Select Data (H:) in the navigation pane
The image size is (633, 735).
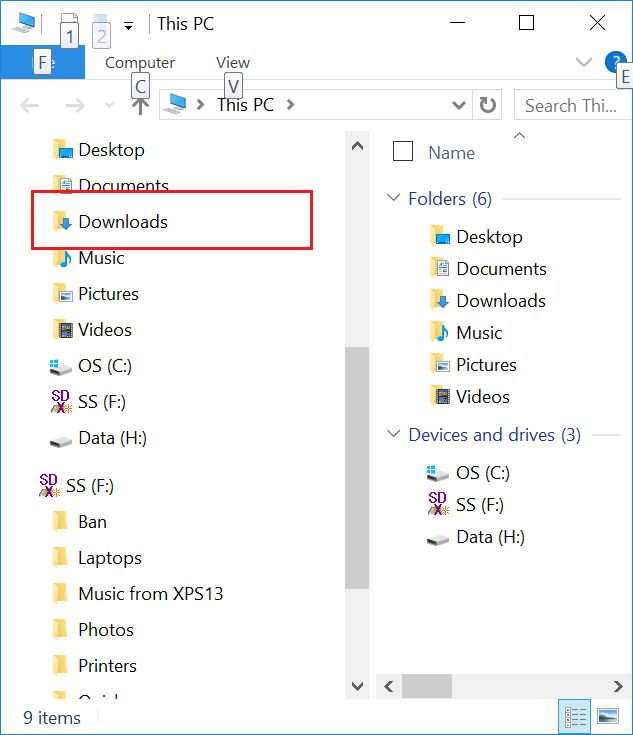point(98,438)
